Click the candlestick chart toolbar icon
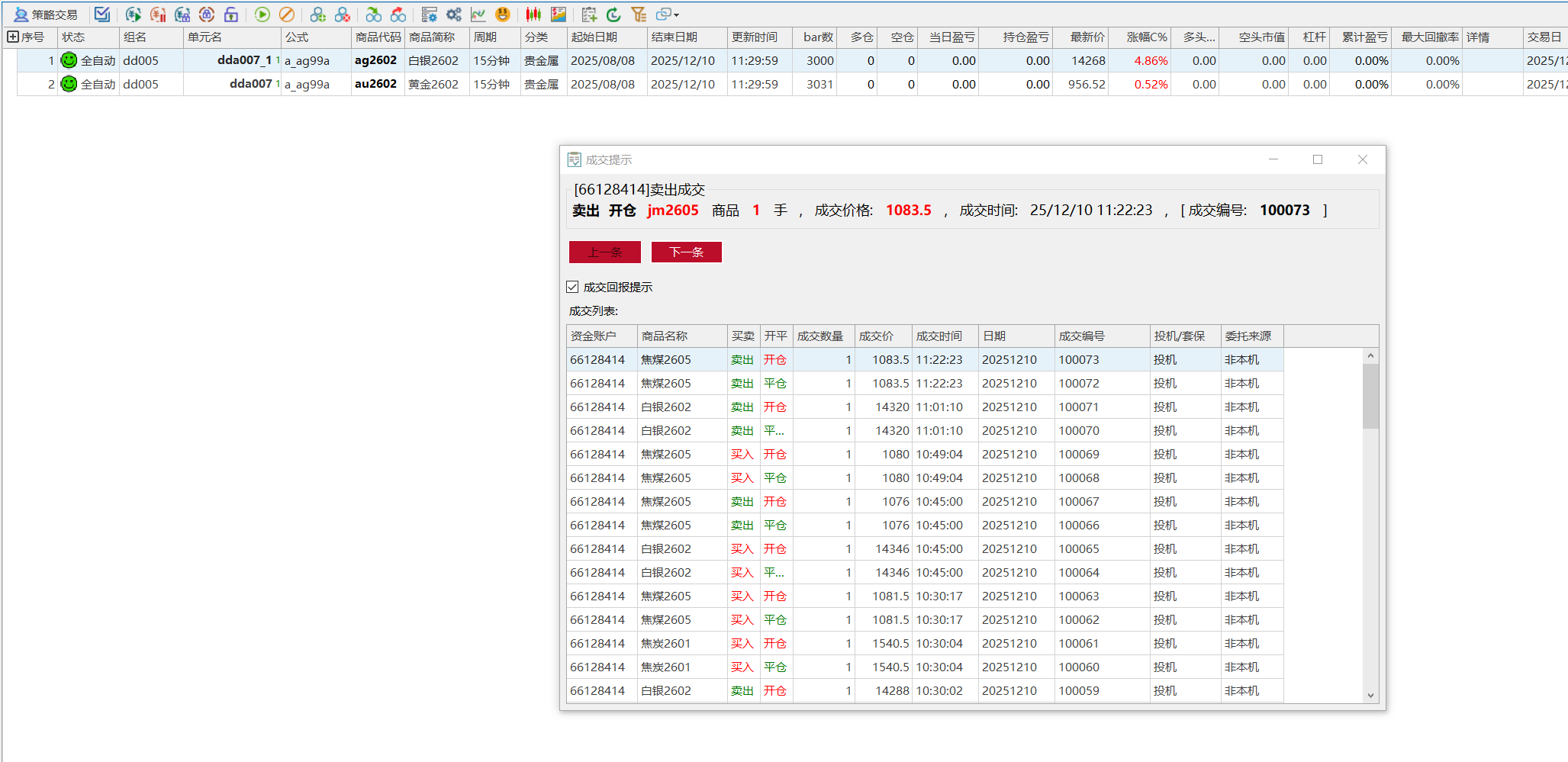1568x762 pixels. [533, 14]
